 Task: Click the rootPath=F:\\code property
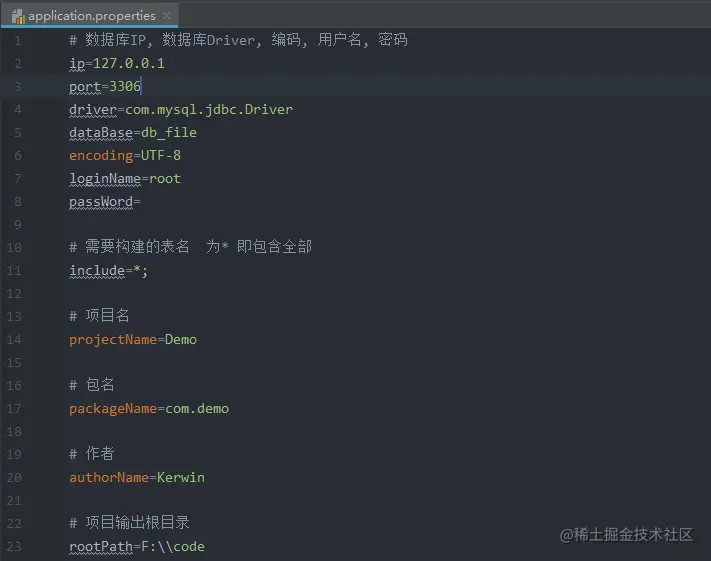(x=137, y=546)
